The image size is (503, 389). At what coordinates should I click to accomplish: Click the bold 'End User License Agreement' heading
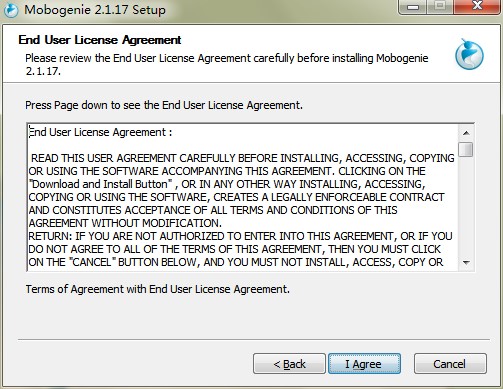point(100,40)
